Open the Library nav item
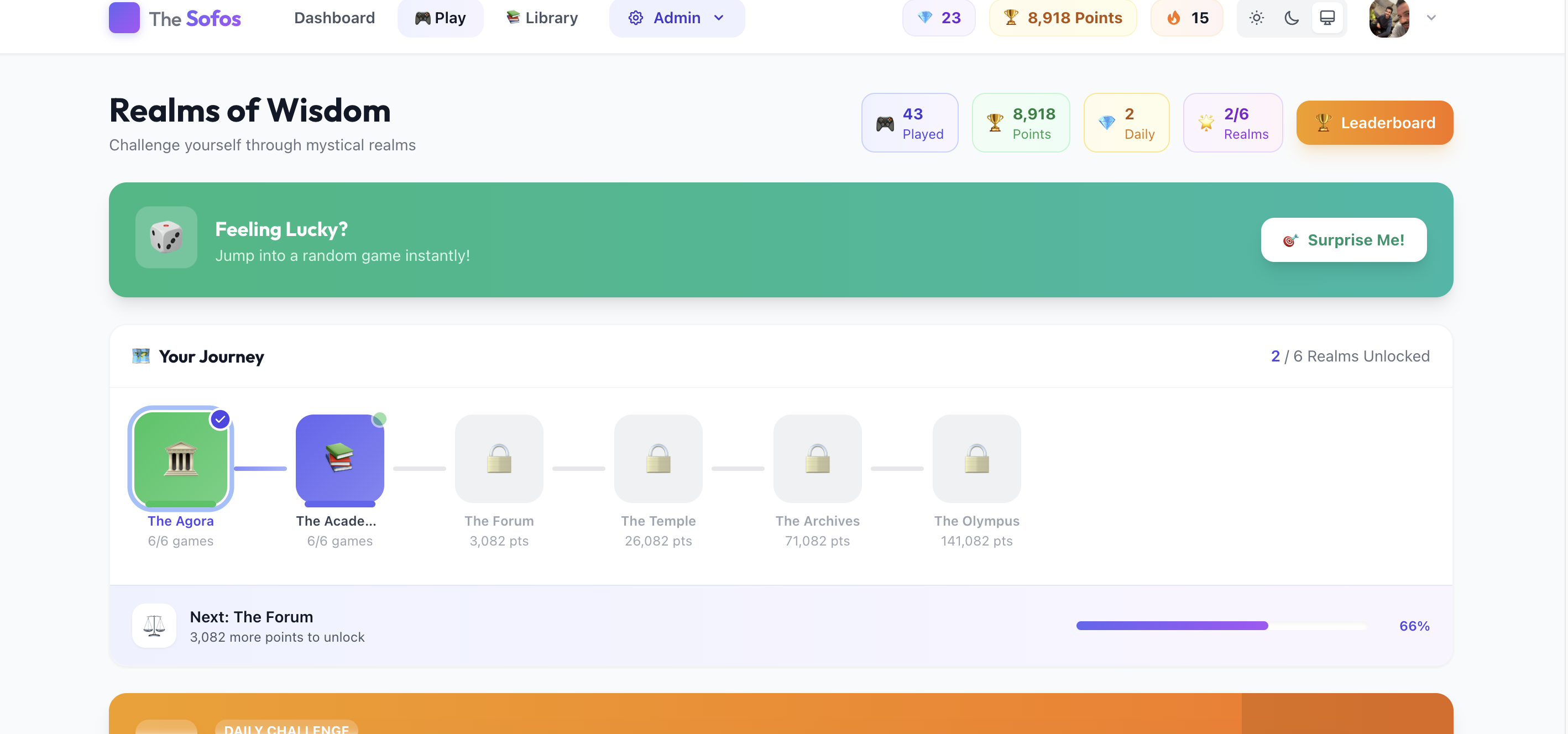Screen dimensions: 1568x734 pos(542,18)
